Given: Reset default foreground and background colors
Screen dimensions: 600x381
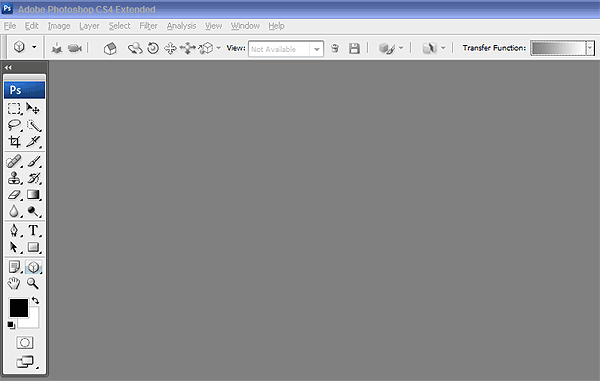Looking at the screenshot, I should coord(11,325).
